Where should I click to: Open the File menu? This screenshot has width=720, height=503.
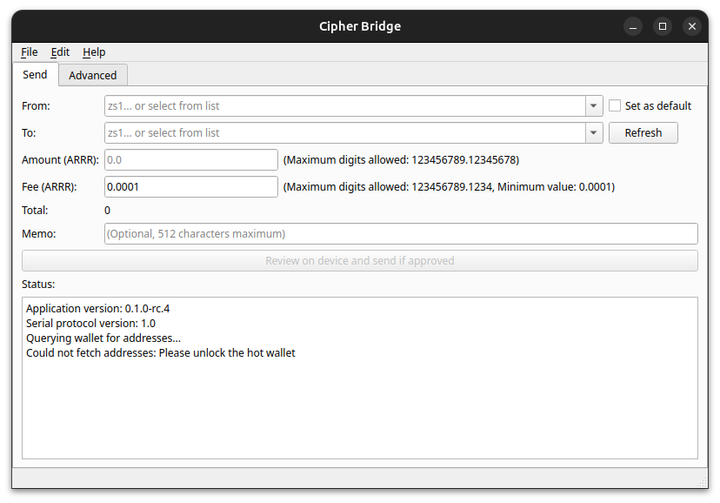(x=29, y=52)
